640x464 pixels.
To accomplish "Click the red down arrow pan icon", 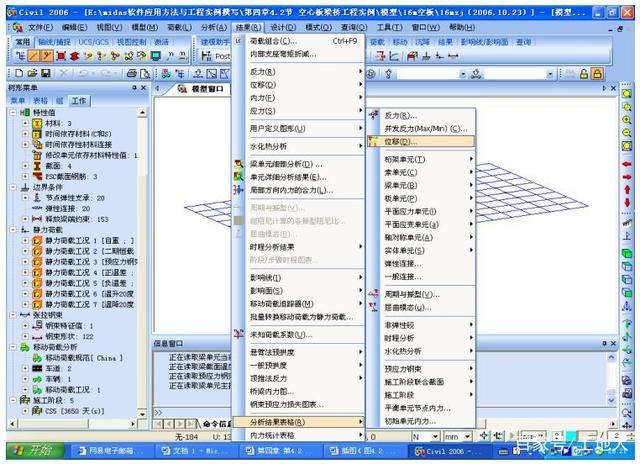I will pyautogui.click(x=627, y=203).
